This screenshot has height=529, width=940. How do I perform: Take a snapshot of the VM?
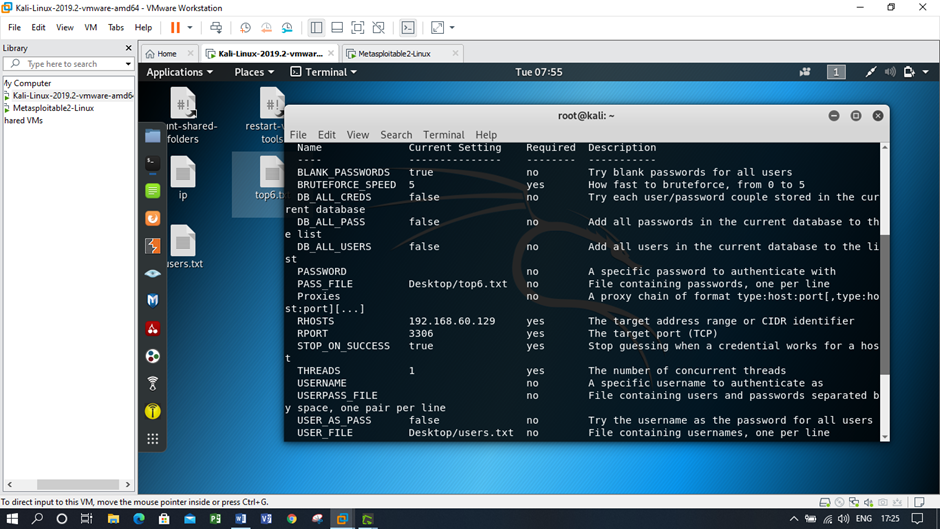[x=245, y=28]
